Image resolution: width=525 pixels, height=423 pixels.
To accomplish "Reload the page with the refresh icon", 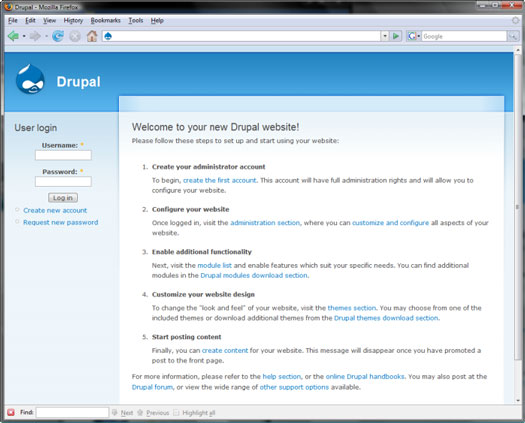I will [58, 36].
